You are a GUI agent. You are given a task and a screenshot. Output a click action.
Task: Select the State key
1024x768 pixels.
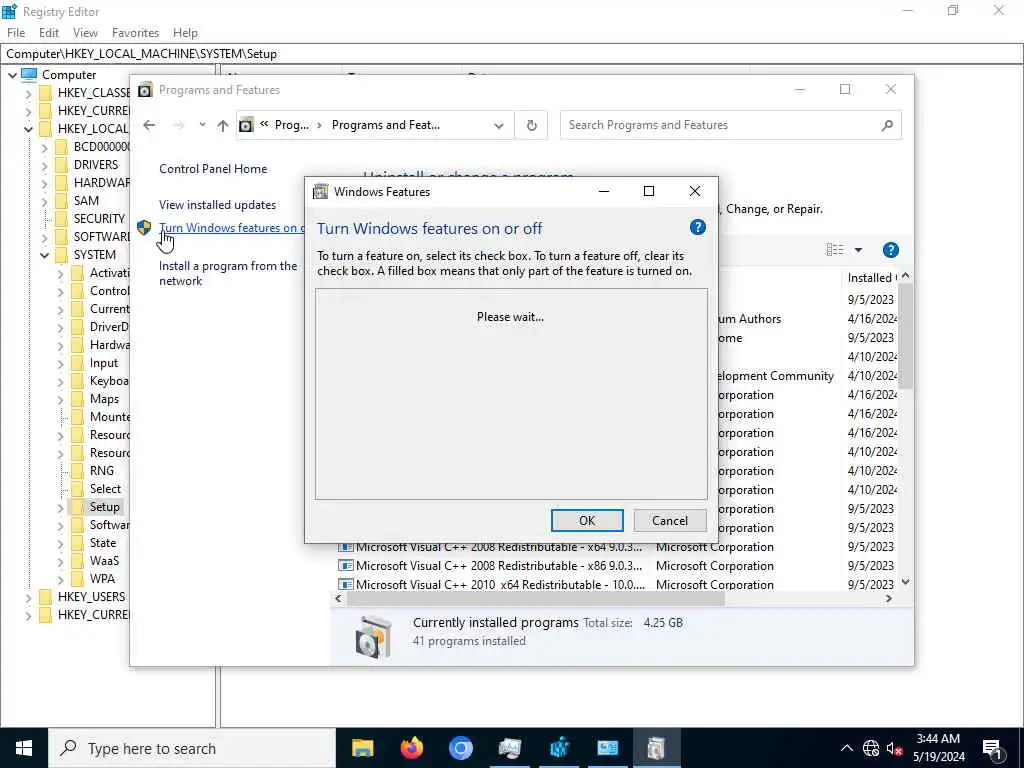(103, 543)
